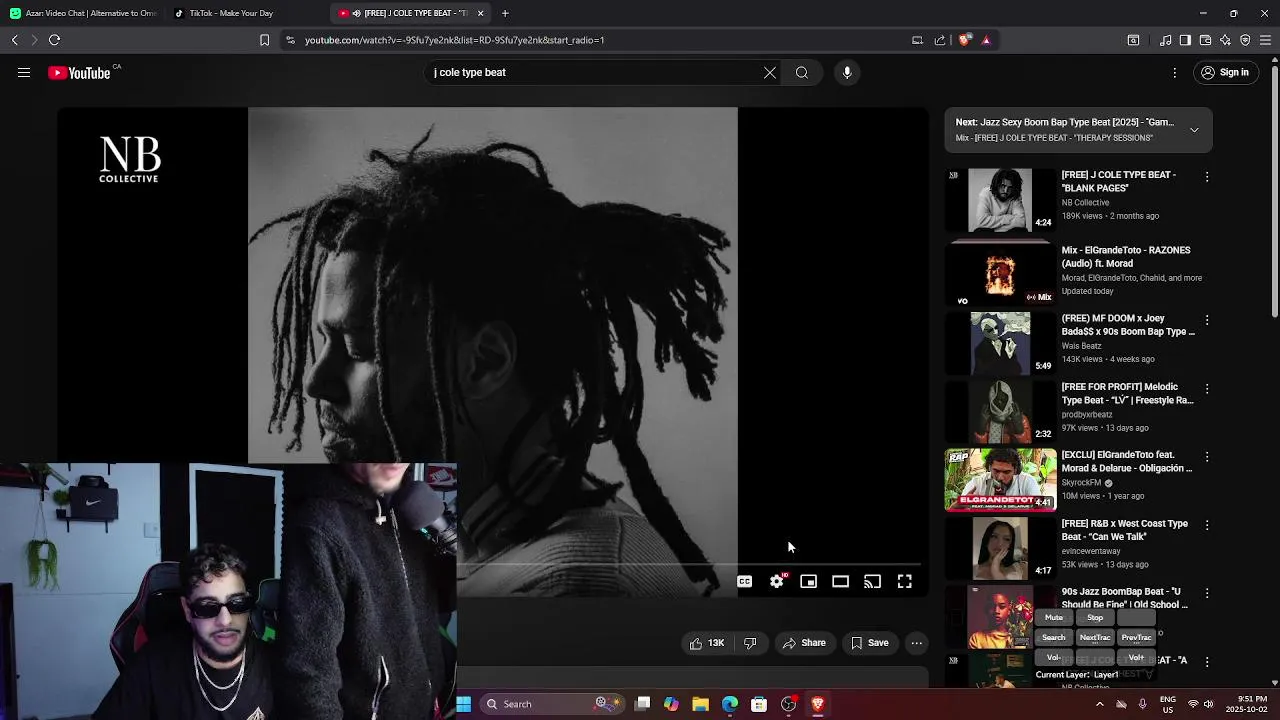Open tab search icon in toolbar
Viewport: 1280px width, 720px height.
tap(1133, 40)
